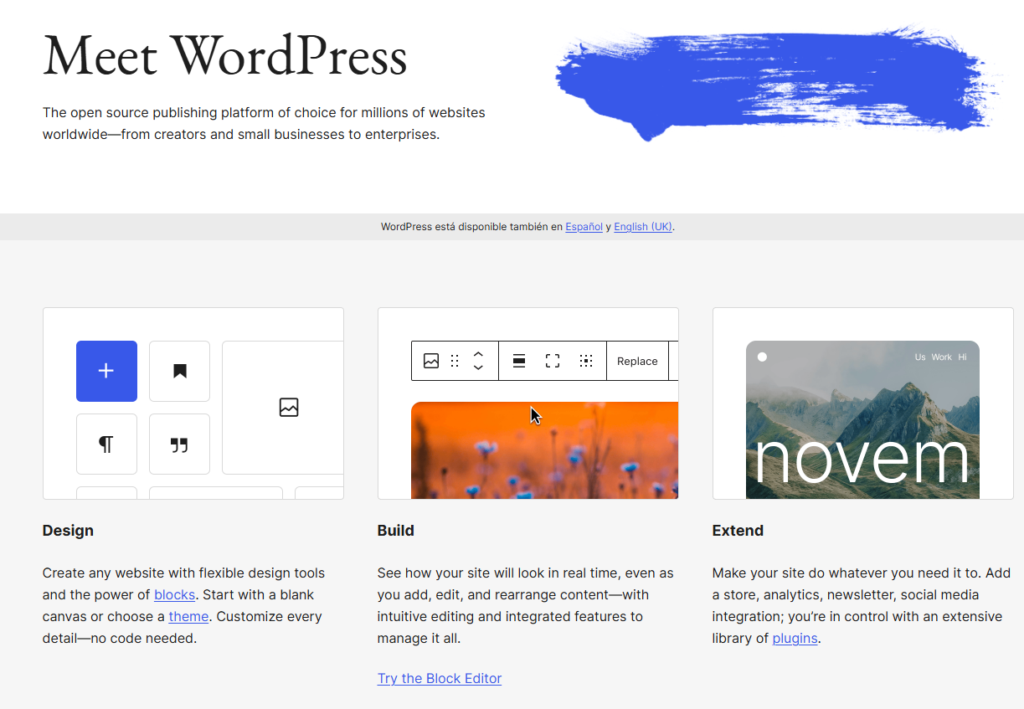Click the image block icon in the toolbar
1024x709 pixels.
pos(431,361)
